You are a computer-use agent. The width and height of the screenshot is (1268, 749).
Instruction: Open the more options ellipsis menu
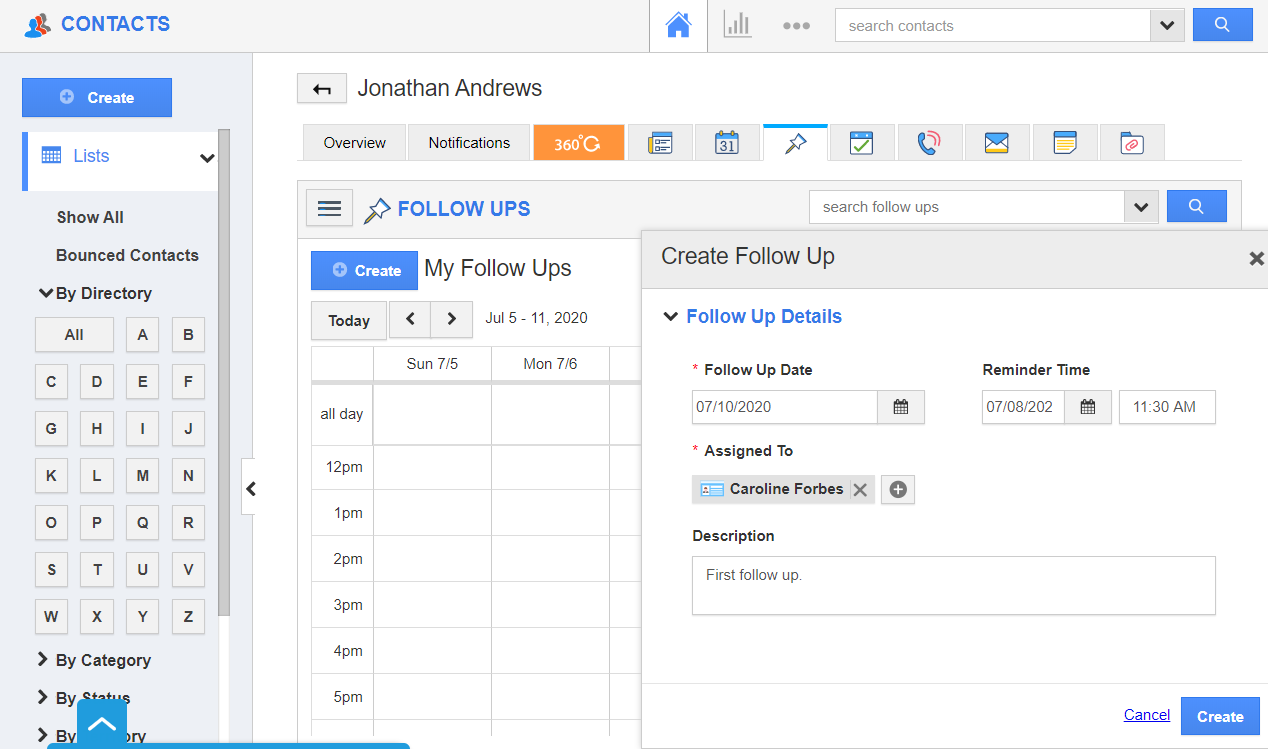[x=797, y=25]
